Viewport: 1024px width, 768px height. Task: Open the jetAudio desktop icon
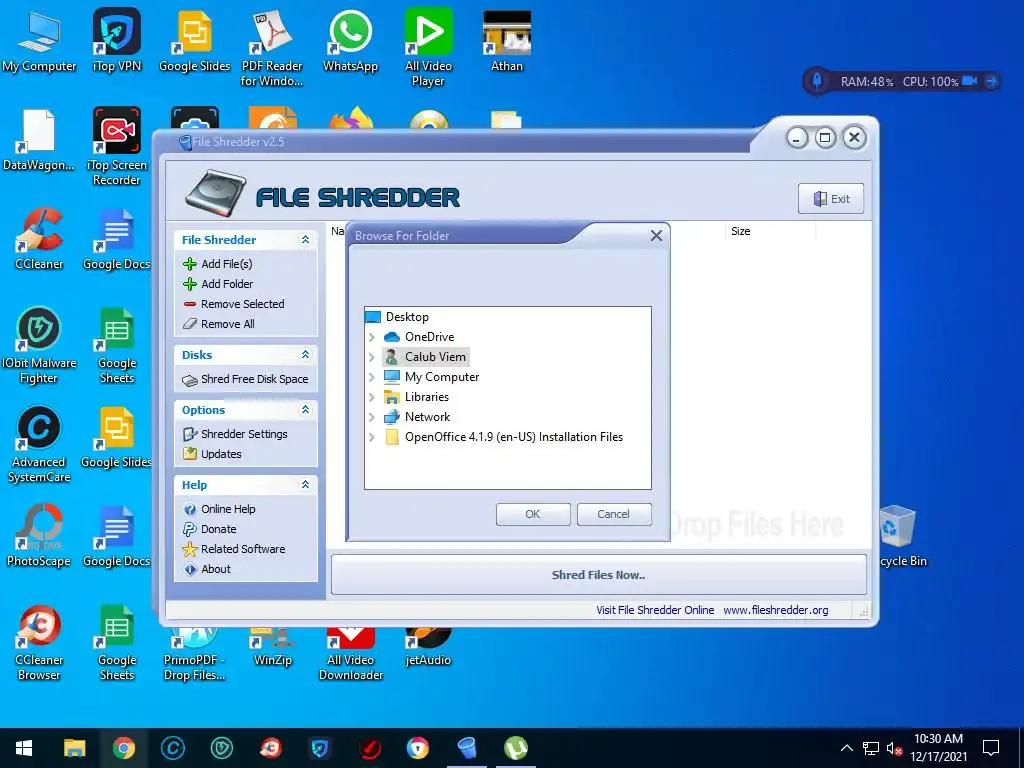point(428,648)
